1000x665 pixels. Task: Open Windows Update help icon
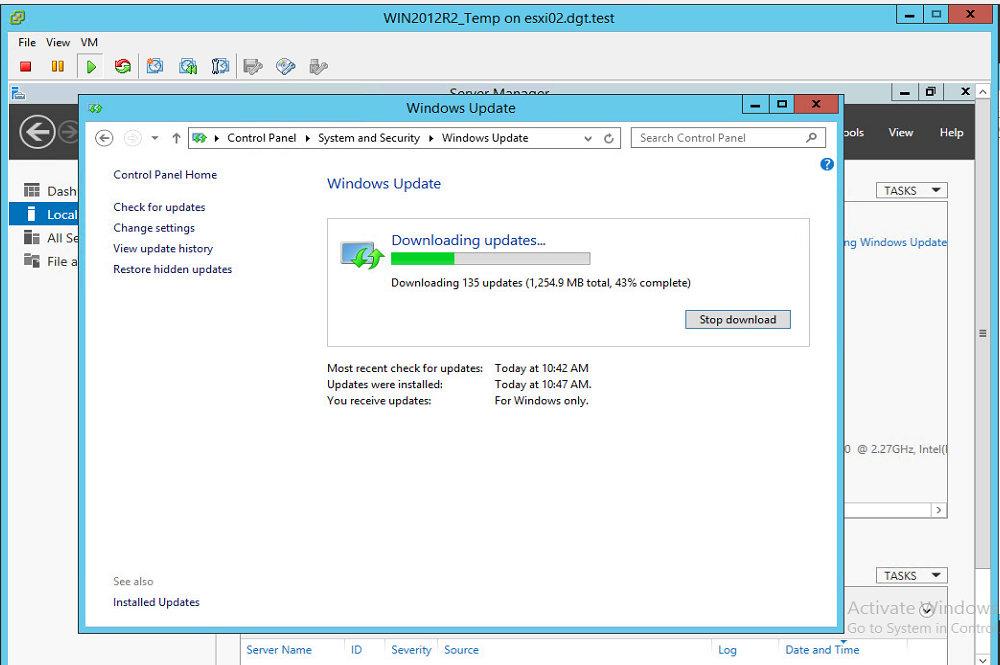click(827, 164)
